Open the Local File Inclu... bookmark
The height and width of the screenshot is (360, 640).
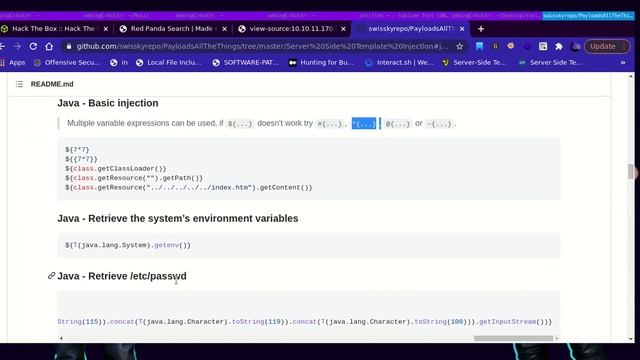(x=169, y=62)
